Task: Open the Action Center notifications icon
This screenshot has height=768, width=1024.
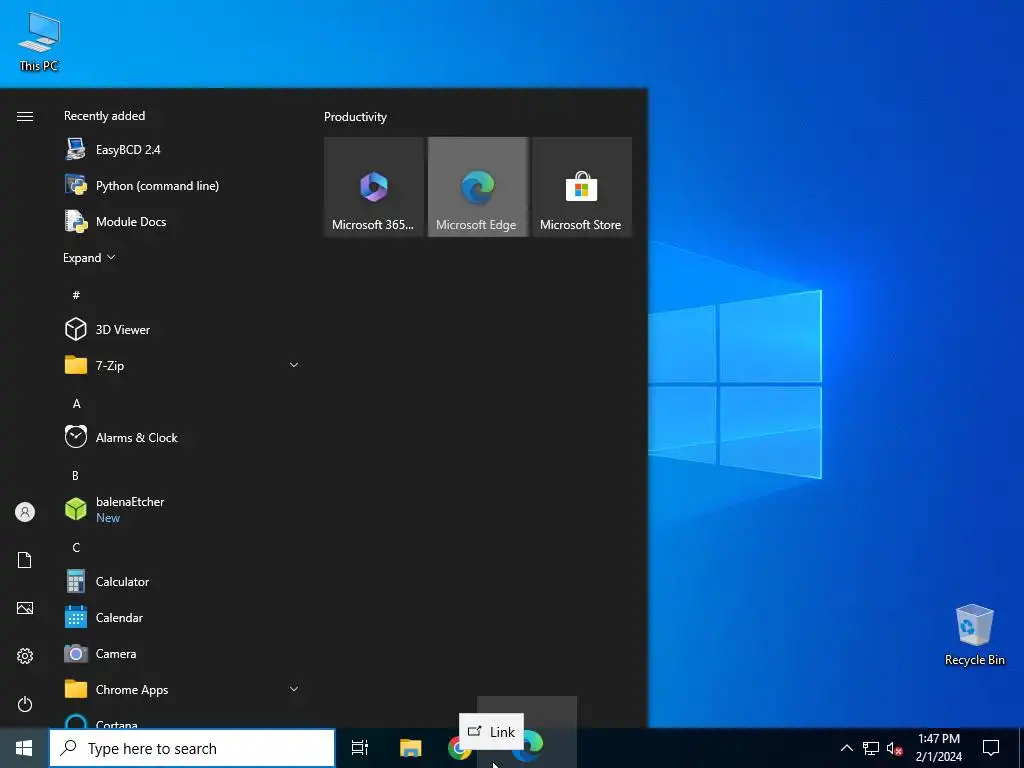Action: click(x=991, y=748)
